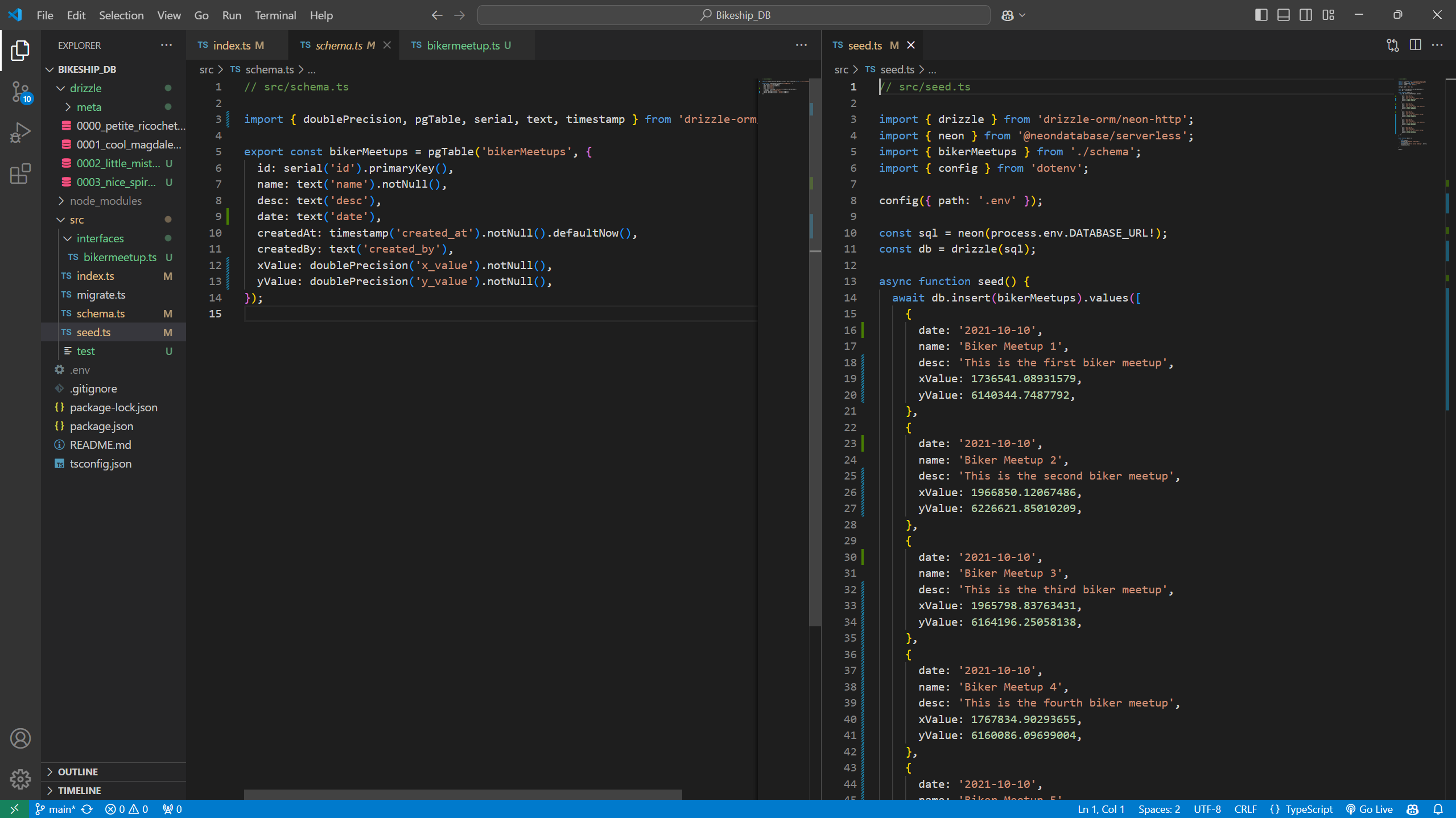The height and width of the screenshot is (818, 1456).
Task: Open remote window indicator in status bar
Action: [14, 809]
